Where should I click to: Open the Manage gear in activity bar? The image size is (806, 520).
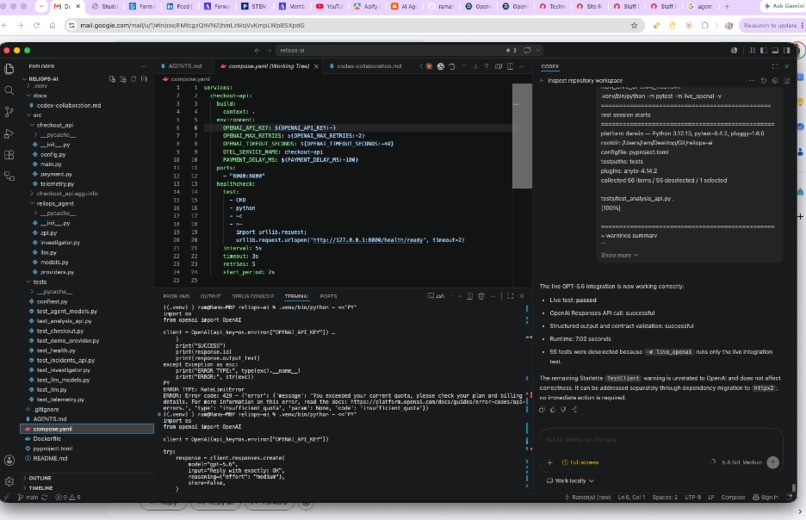point(9,481)
